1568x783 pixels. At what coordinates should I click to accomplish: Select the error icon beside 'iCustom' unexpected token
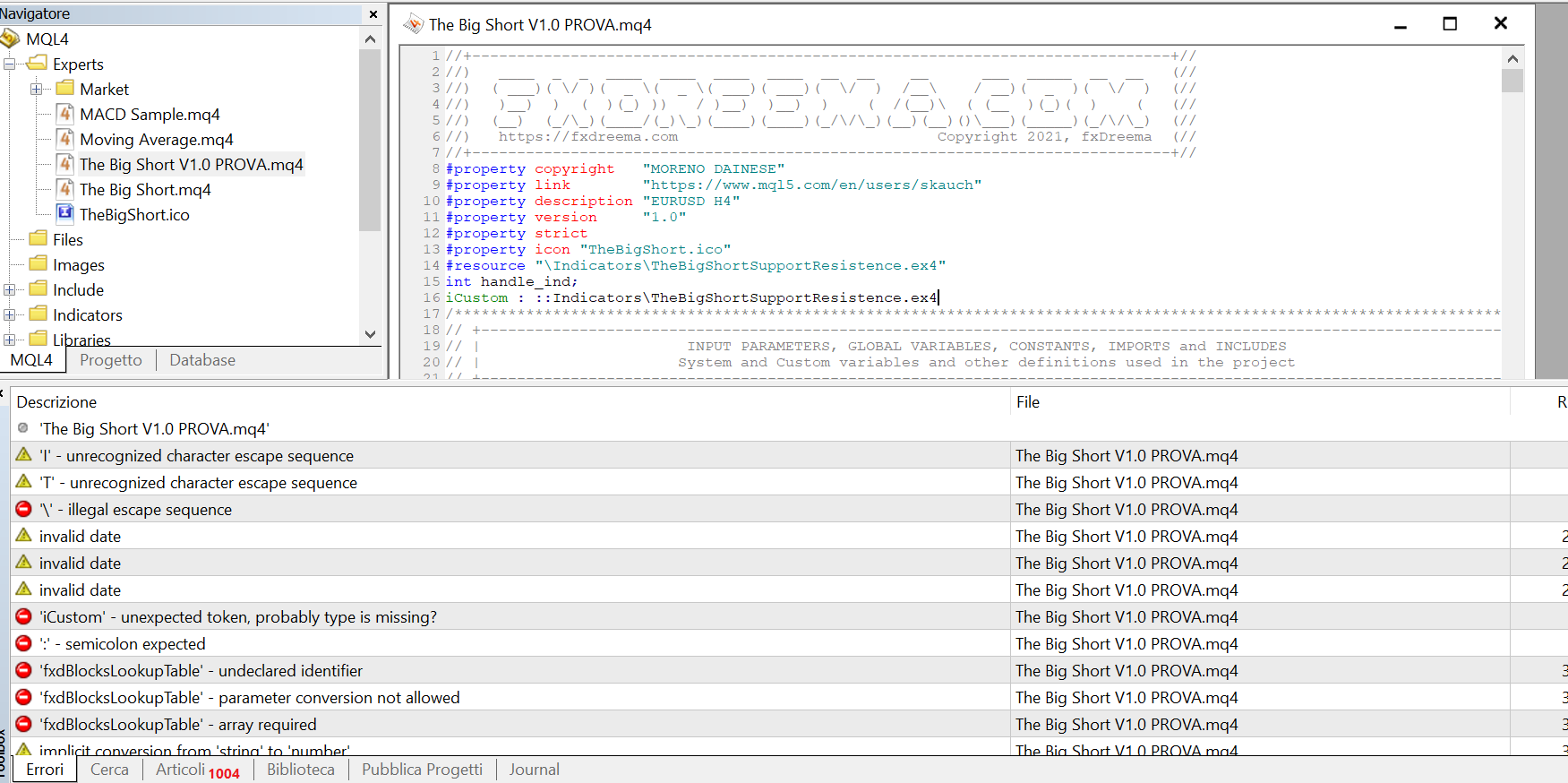click(x=24, y=616)
